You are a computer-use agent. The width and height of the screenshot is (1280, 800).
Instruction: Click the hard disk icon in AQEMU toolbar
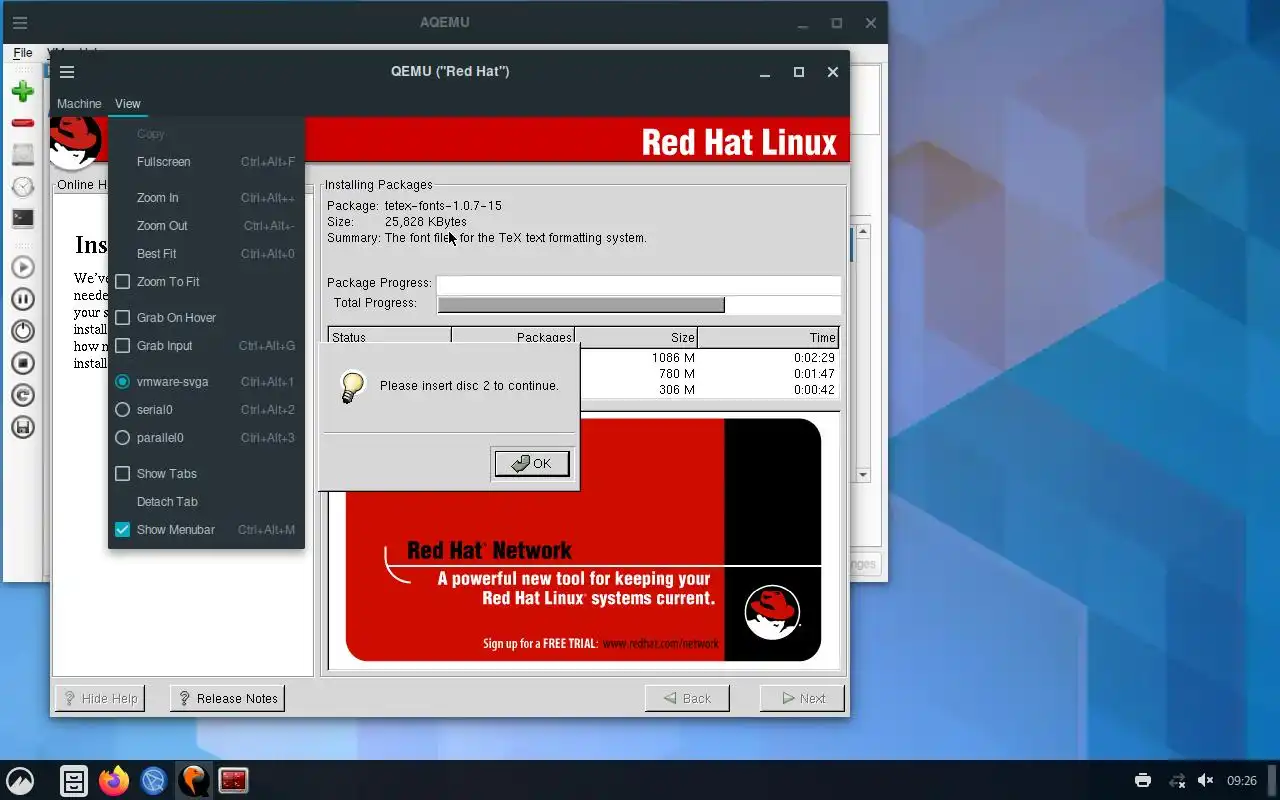pyautogui.click(x=22, y=154)
